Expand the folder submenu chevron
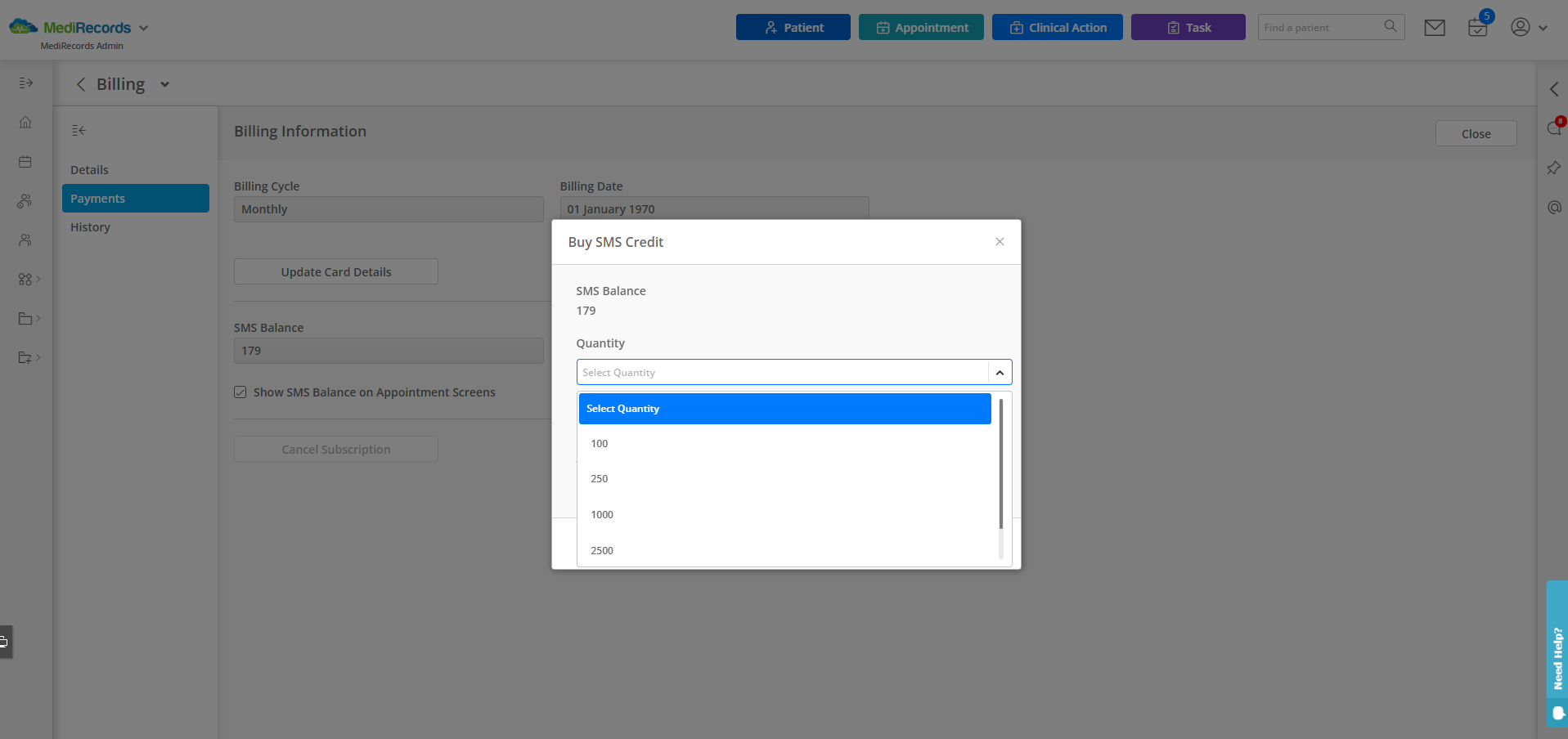The image size is (1568, 739). tap(38, 318)
